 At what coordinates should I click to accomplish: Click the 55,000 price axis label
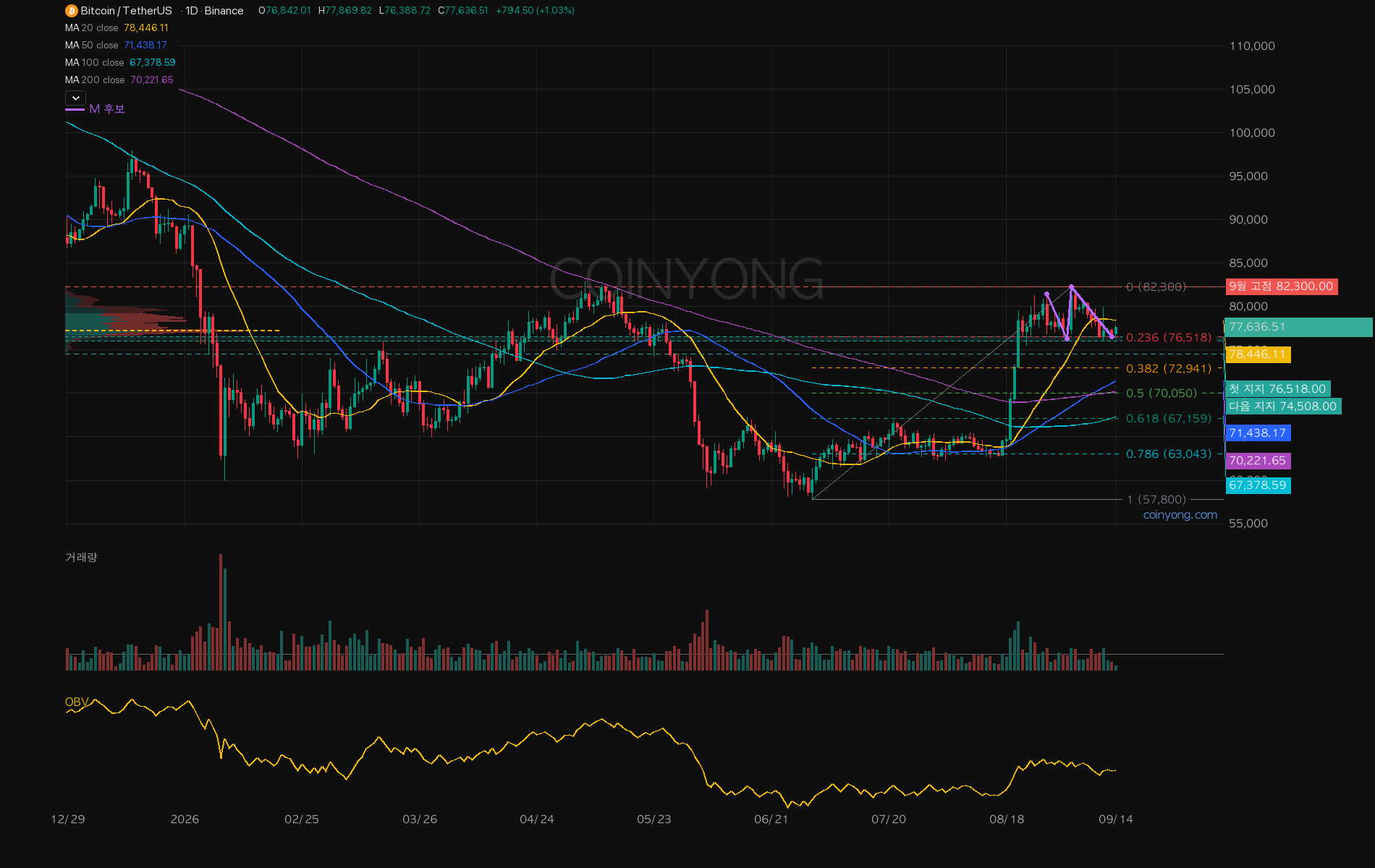point(1248,524)
